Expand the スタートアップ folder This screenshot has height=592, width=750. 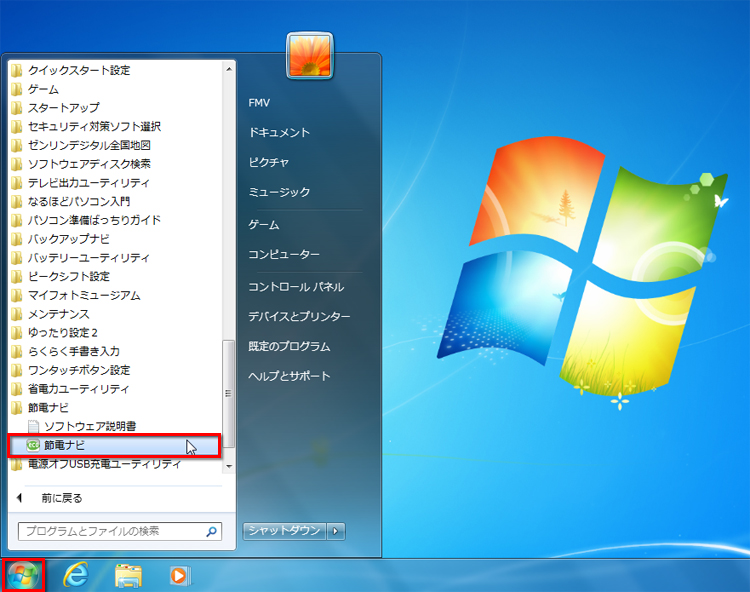55,108
